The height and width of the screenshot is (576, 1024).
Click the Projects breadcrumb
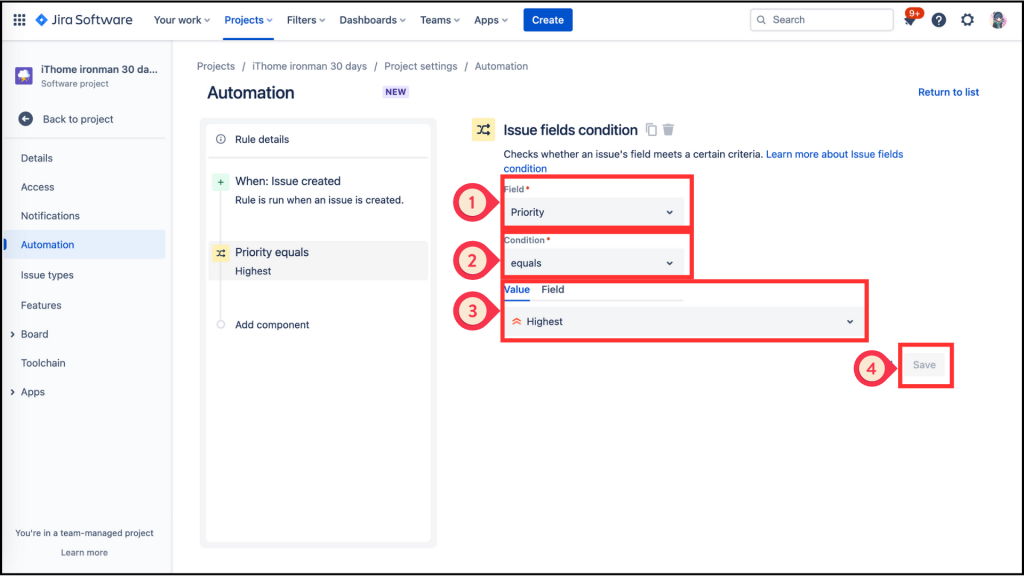(x=216, y=67)
